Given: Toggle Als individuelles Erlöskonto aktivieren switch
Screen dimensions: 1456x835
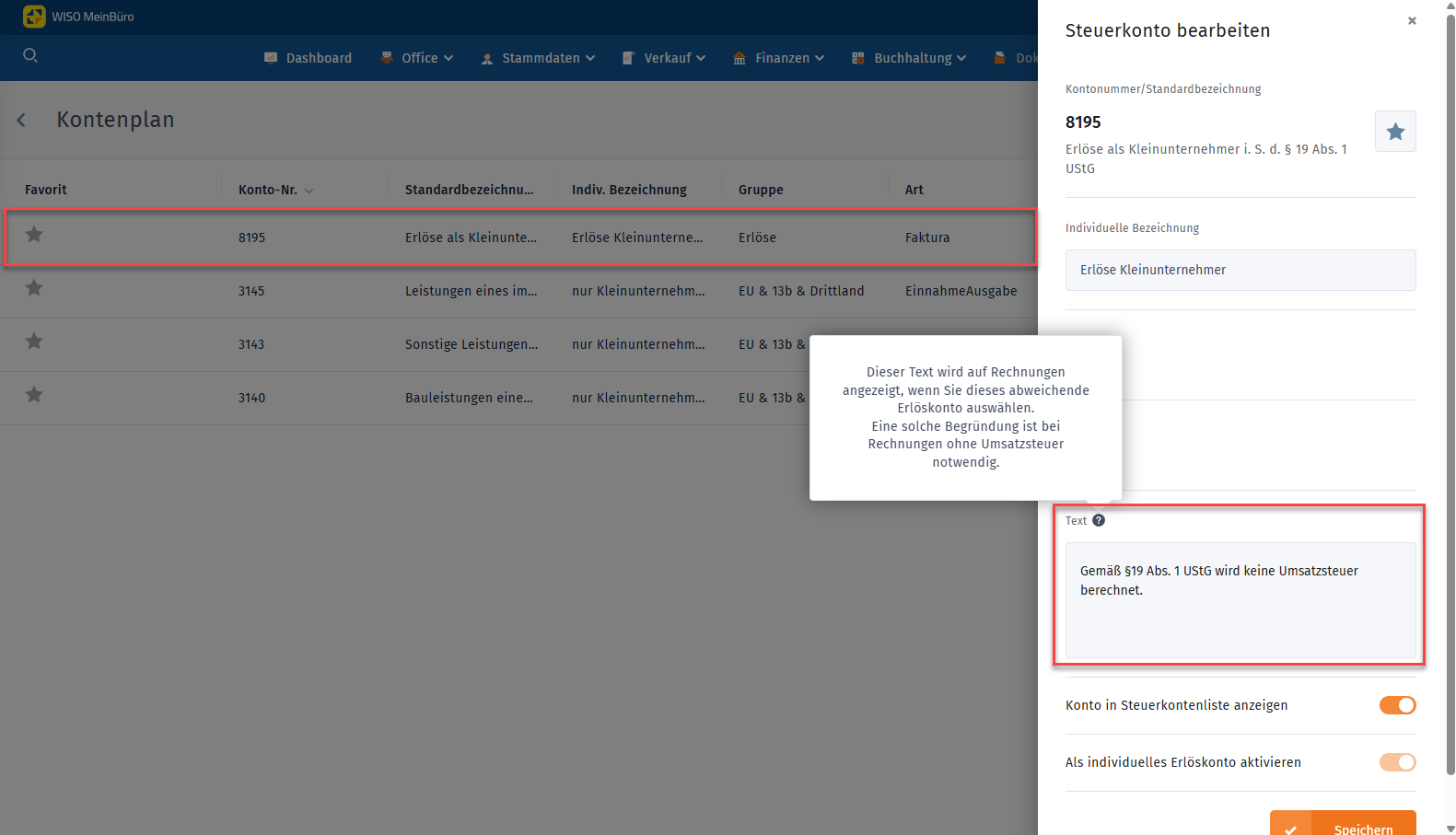Looking at the screenshot, I should (1397, 762).
